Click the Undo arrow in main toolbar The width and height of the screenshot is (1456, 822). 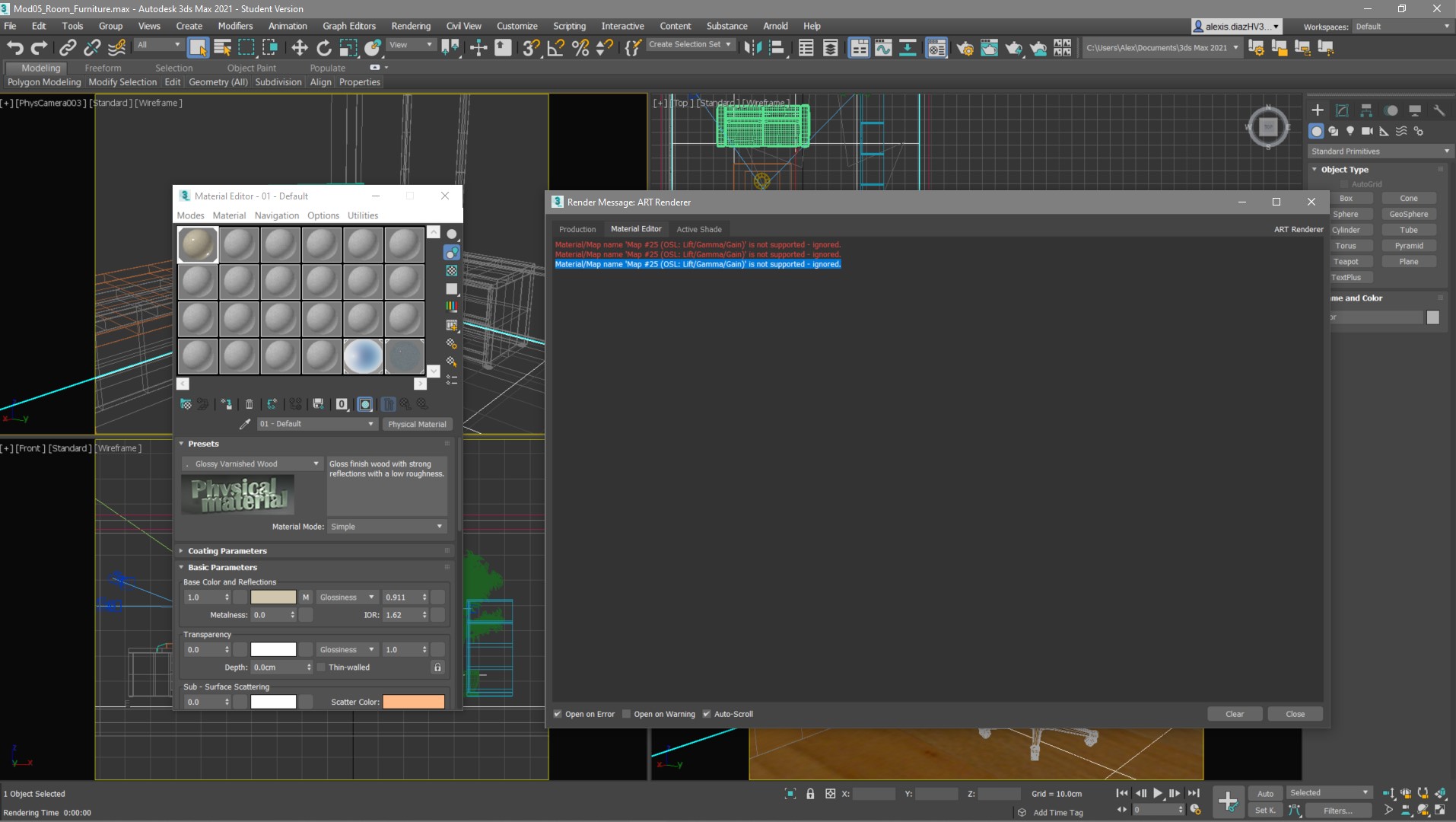point(14,48)
